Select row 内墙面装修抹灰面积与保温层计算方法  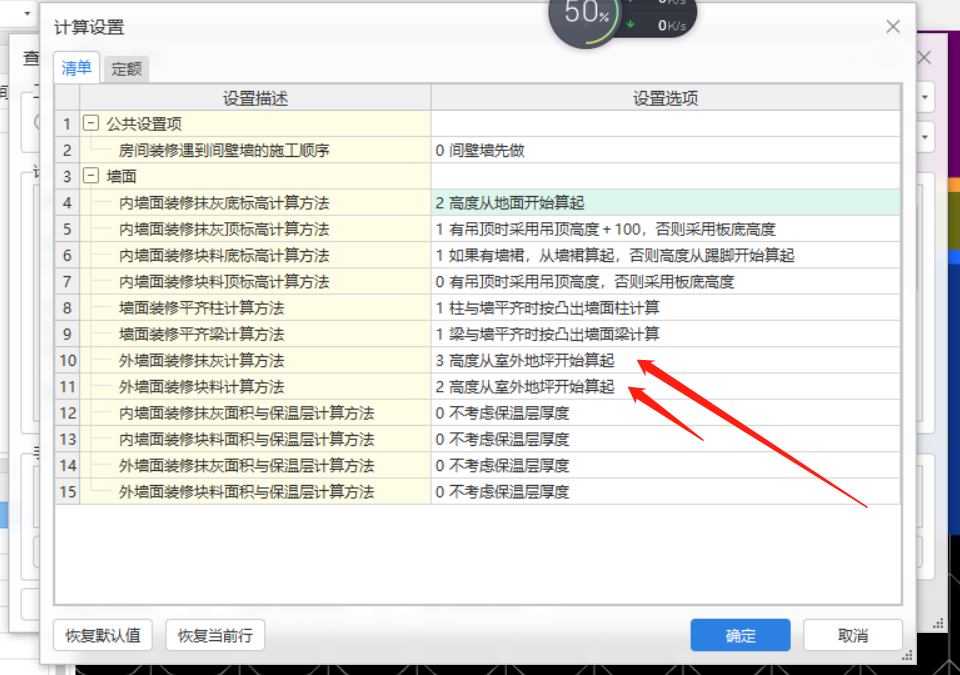[255, 413]
